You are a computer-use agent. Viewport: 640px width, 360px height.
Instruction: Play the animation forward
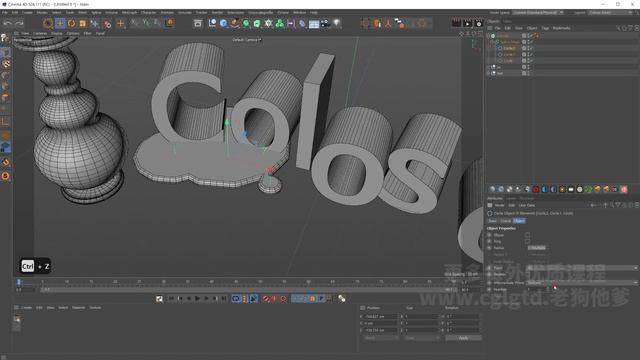(x=198, y=299)
